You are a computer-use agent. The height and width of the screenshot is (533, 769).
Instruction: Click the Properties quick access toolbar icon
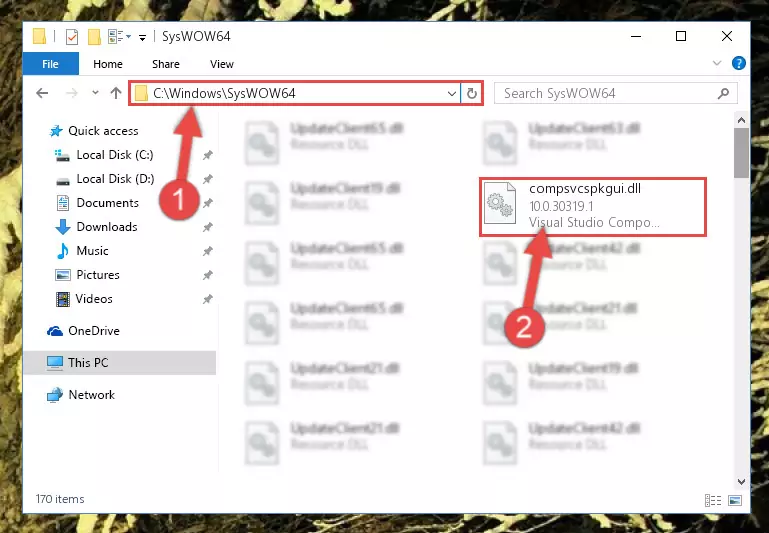[72, 37]
